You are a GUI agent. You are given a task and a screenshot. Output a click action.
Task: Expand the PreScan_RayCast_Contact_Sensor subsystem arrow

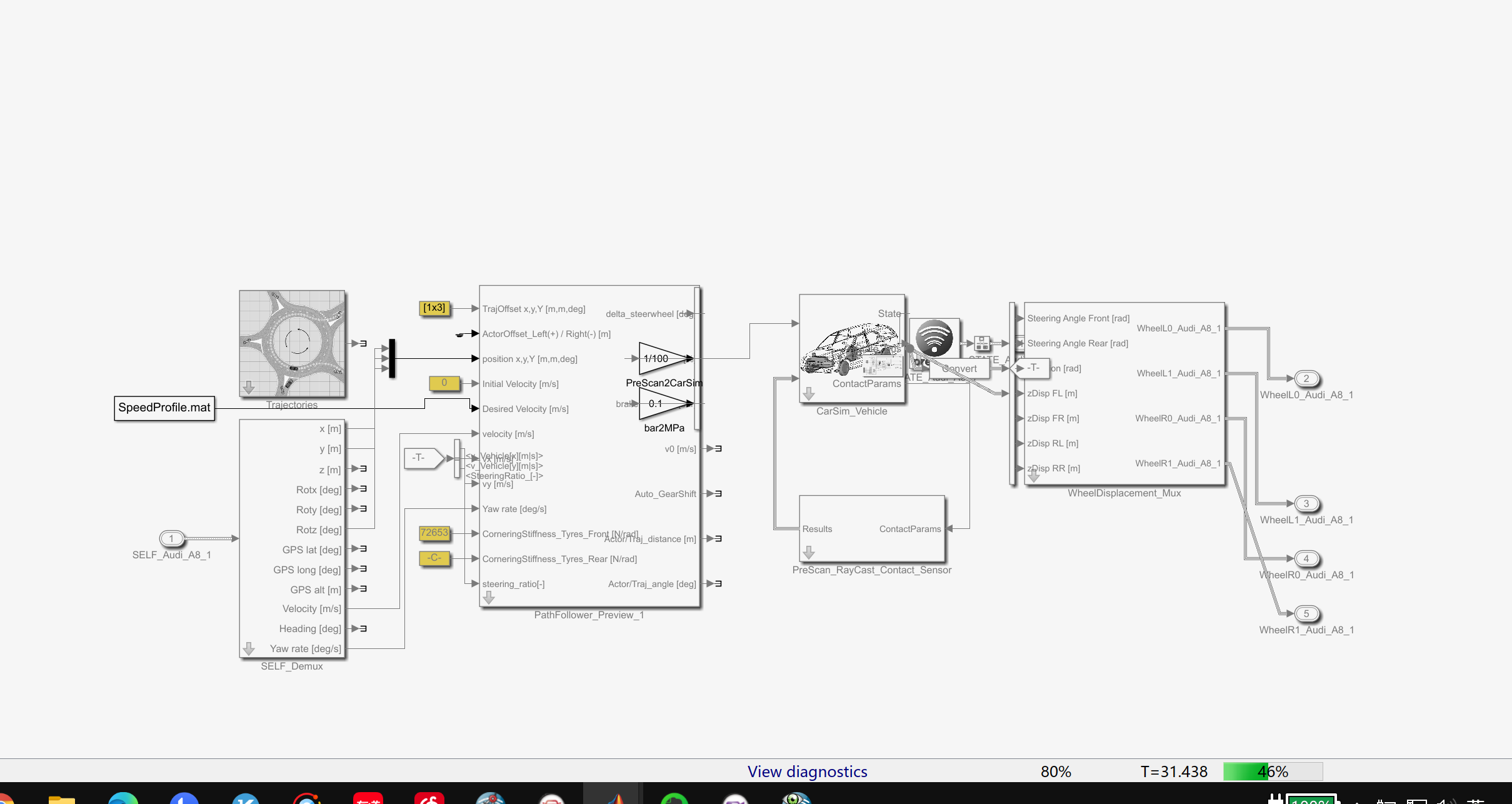809,552
